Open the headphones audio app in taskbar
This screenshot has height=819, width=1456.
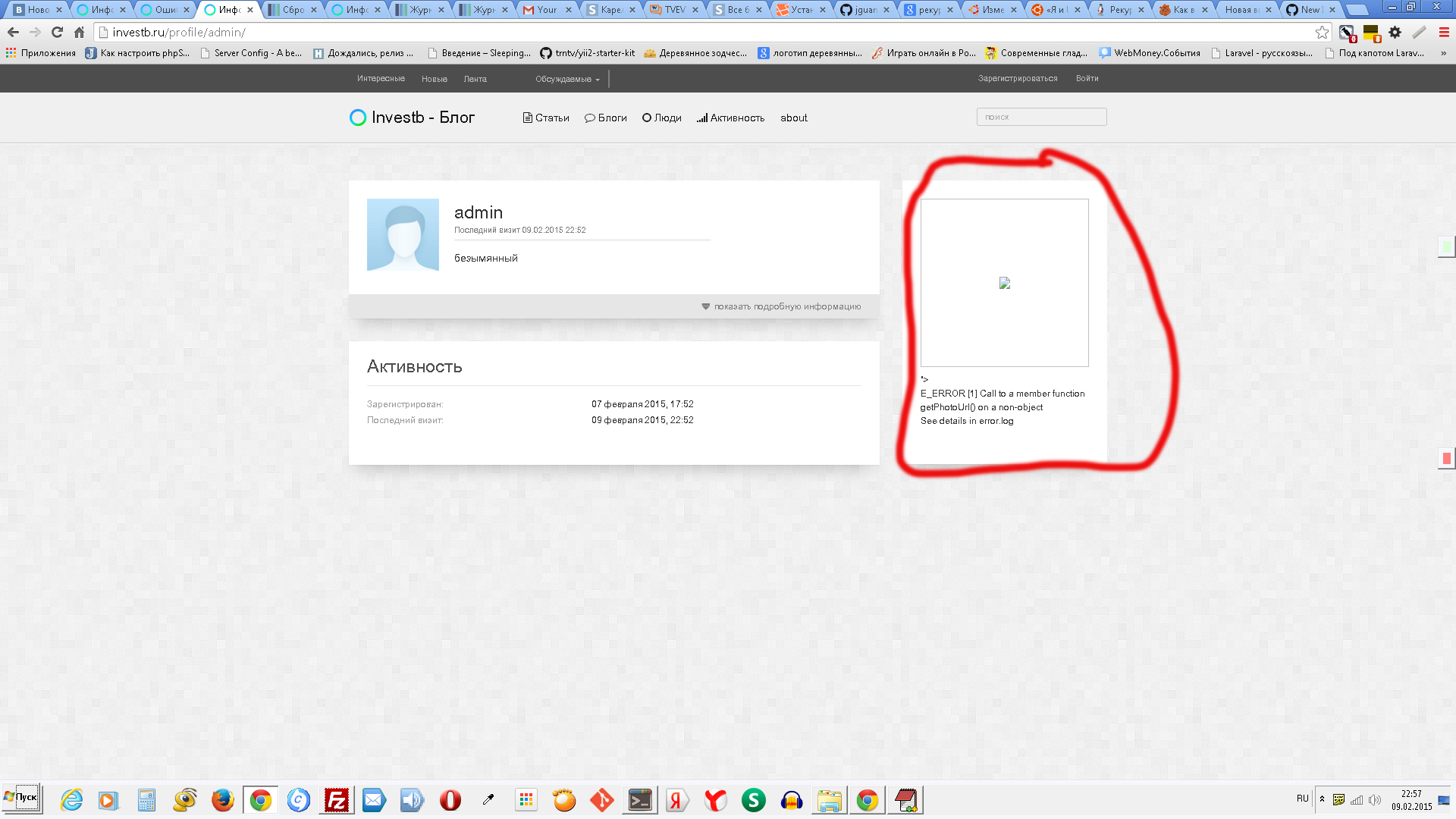(792, 800)
